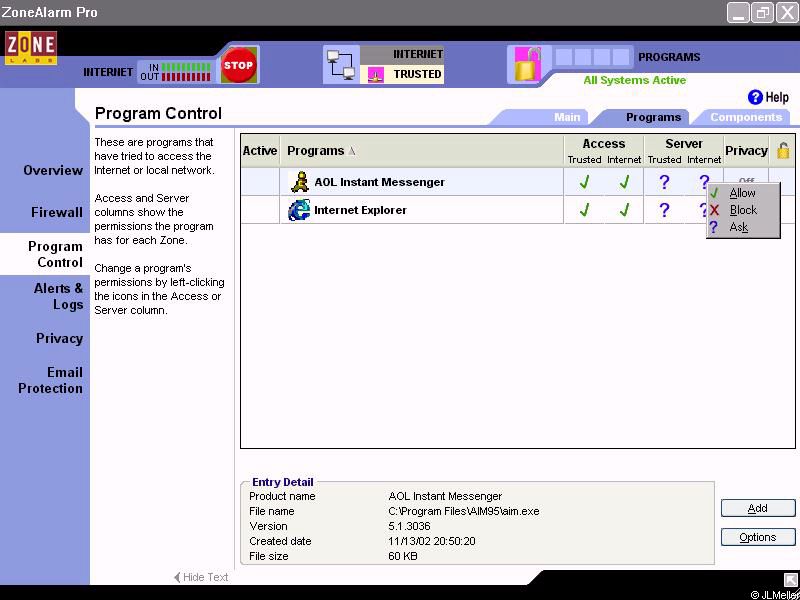Open Overview in the sidebar

tap(53, 170)
